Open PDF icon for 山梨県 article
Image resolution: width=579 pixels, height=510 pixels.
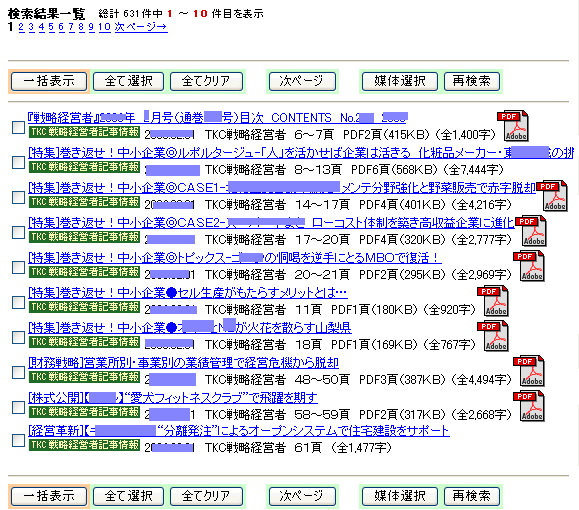point(493,336)
